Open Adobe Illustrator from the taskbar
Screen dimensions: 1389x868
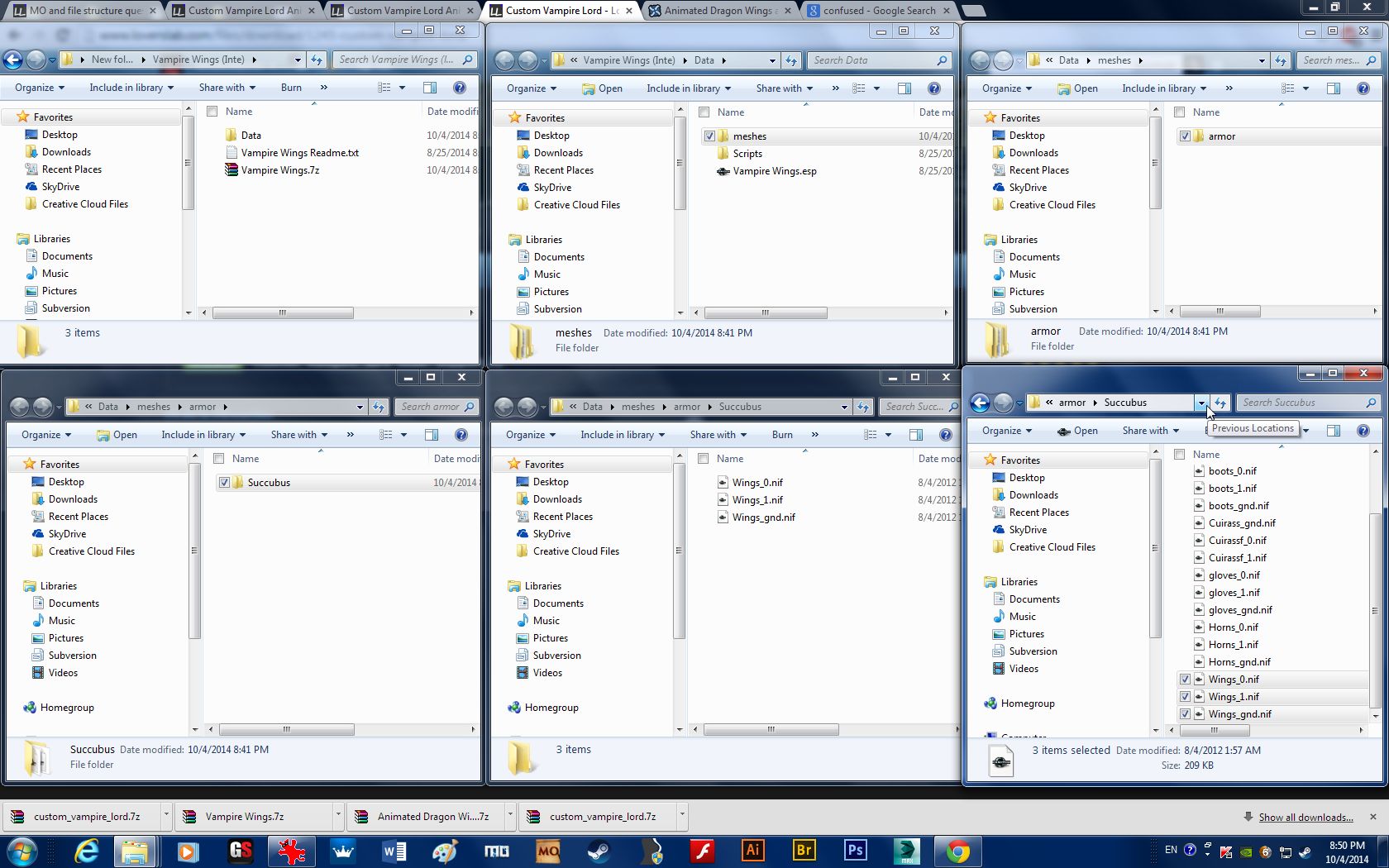752,850
